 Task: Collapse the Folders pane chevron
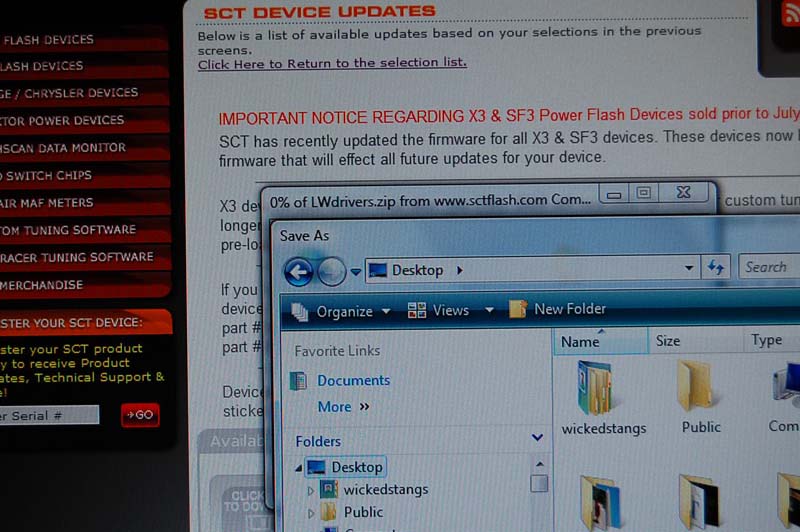537,437
